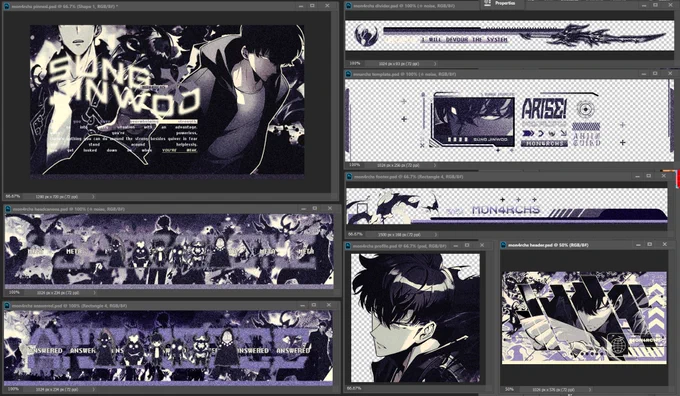Click the 100% zoom field in template.psd
680x396 pixels.
(x=355, y=165)
